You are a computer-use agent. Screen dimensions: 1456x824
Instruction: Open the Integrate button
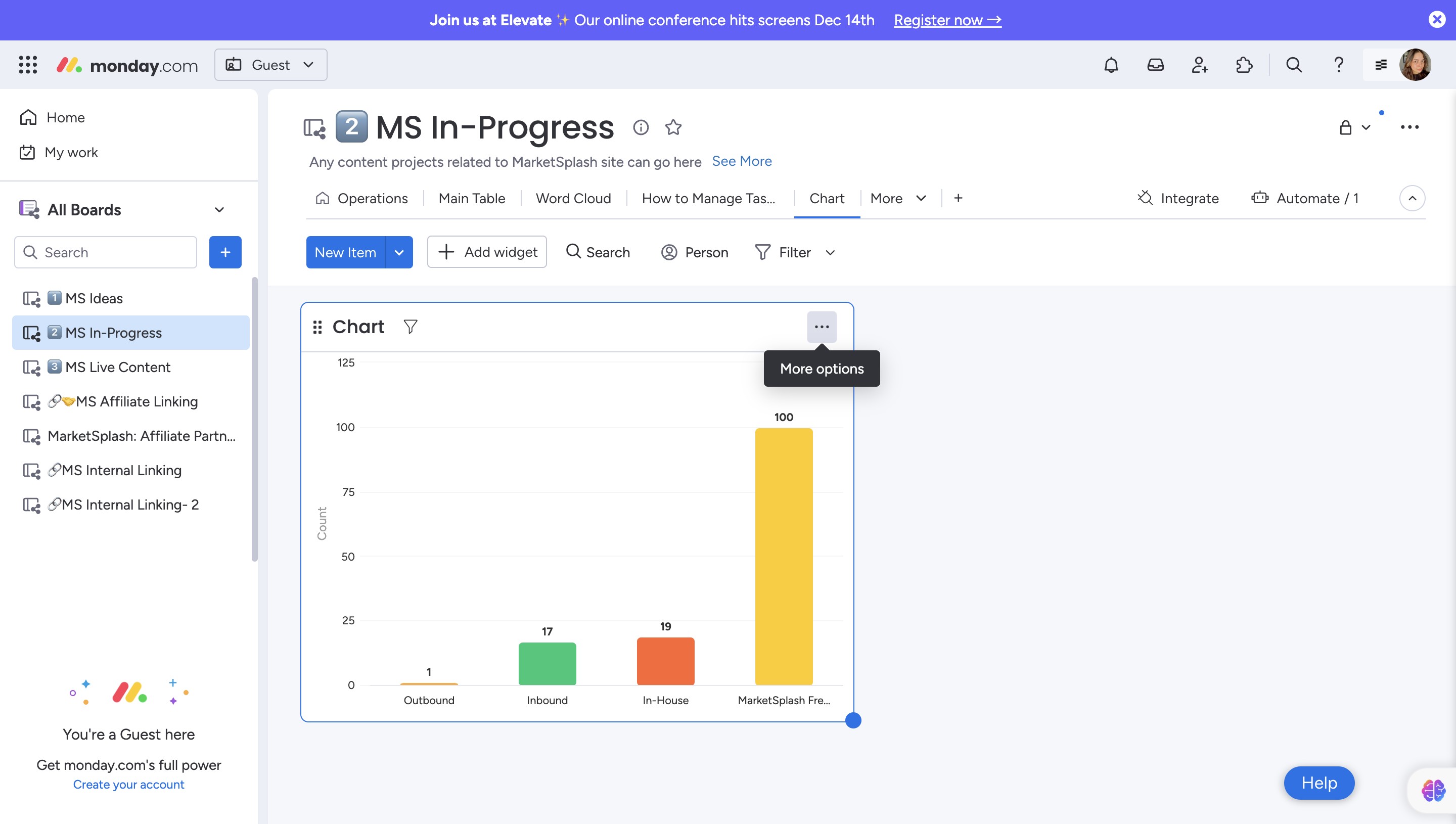[x=1177, y=198]
